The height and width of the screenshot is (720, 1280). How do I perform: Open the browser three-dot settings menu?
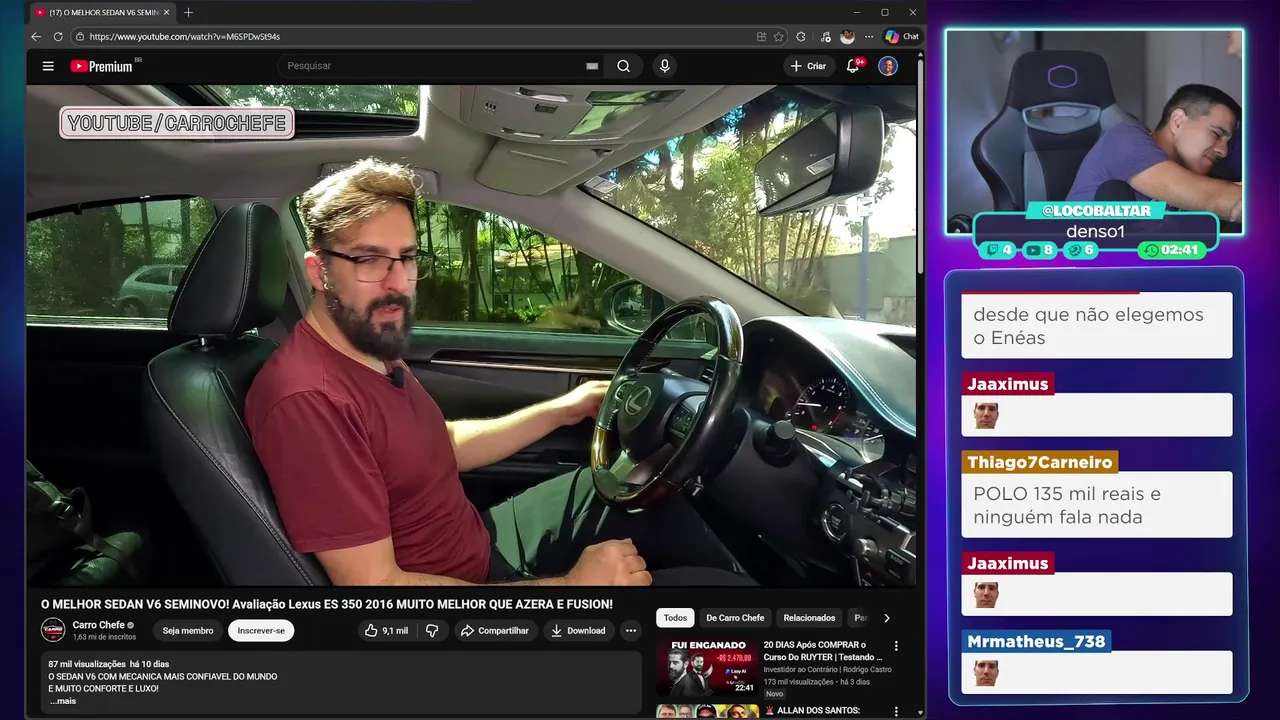pyautogui.click(x=868, y=37)
